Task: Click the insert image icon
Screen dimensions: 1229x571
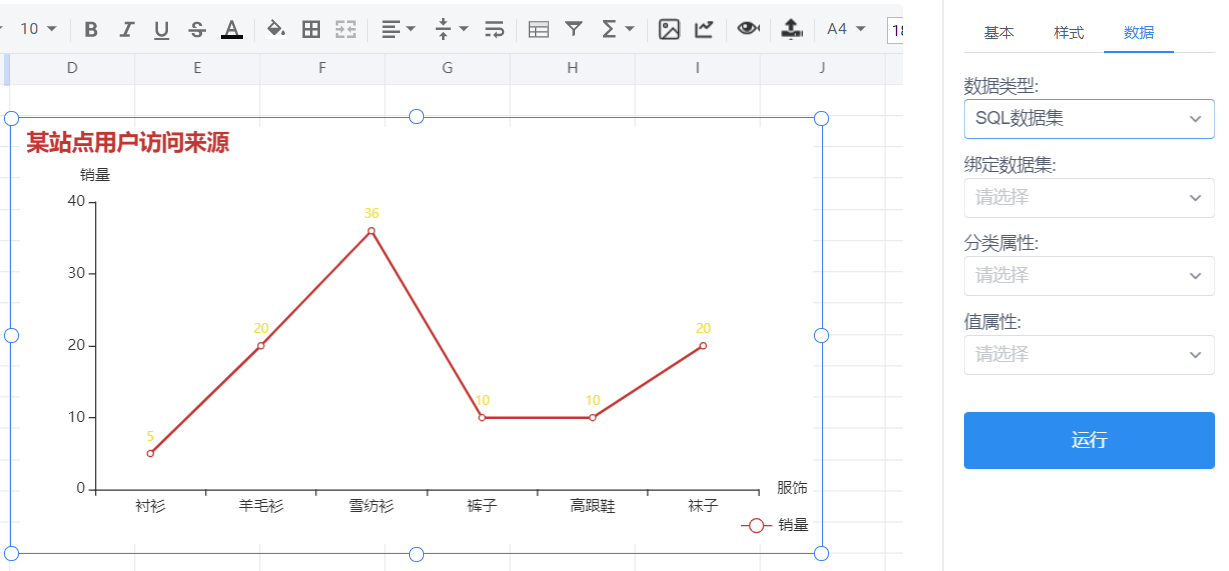Action: click(x=669, y=29)
